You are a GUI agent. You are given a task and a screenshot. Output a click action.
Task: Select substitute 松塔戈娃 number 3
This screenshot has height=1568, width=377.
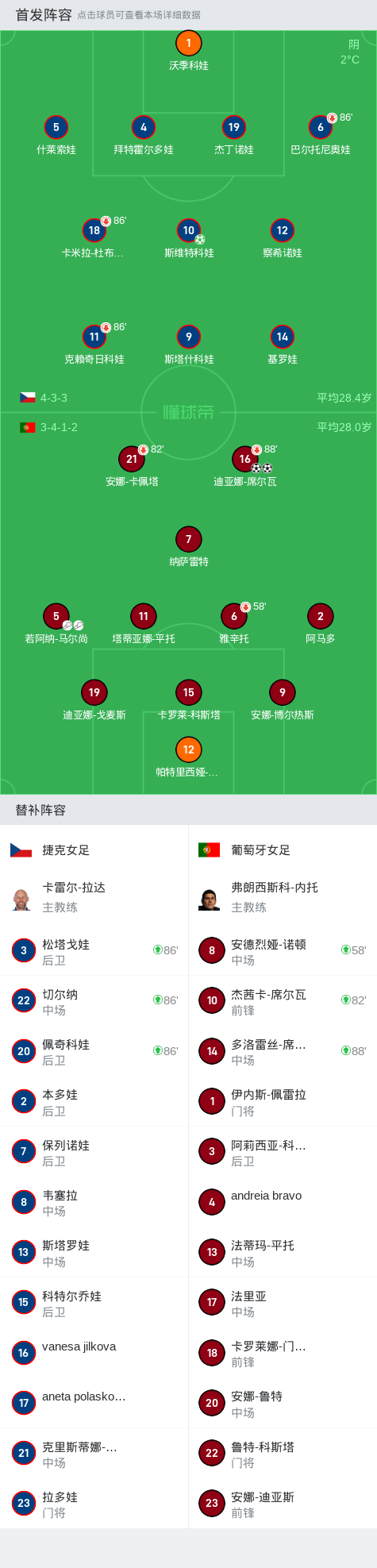pyautogui.click(x=94, y=950)
